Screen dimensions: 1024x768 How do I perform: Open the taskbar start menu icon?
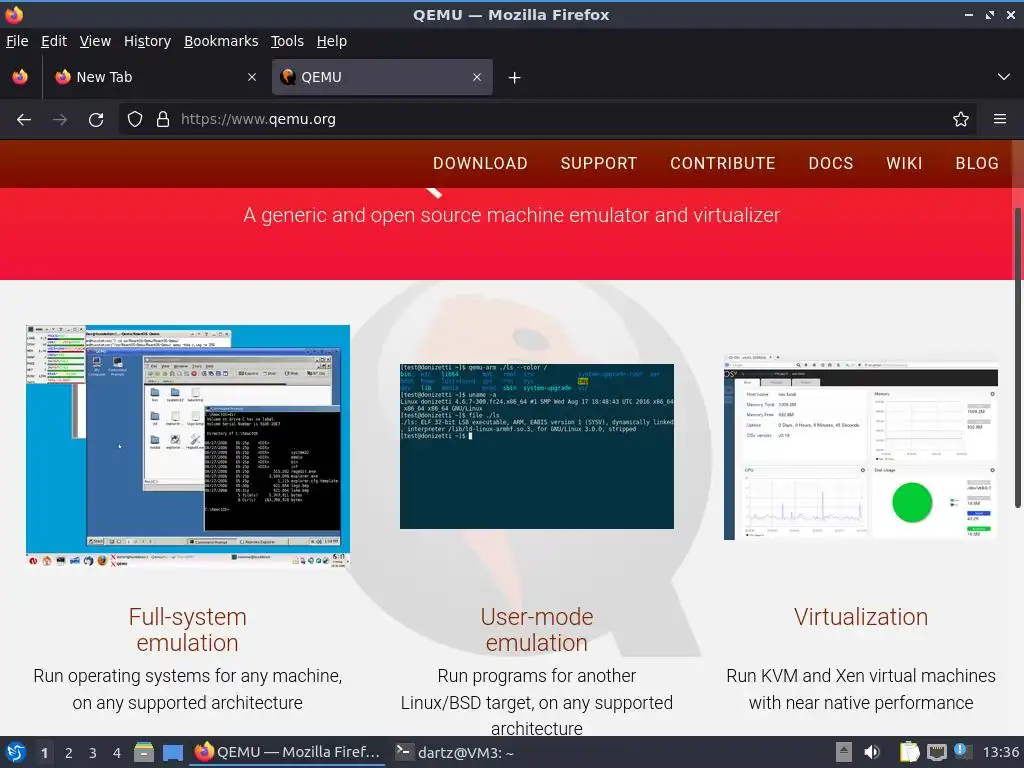(16, 752)
